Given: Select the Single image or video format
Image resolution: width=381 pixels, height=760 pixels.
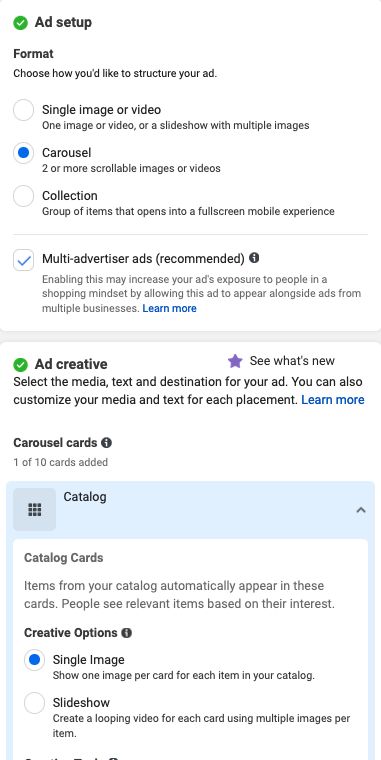Looking at the screenshot, I should pos(23,110).
